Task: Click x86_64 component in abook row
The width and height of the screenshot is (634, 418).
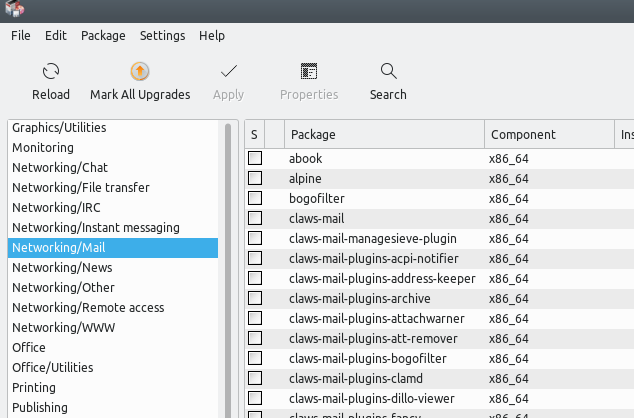Action: coord(509,158)
